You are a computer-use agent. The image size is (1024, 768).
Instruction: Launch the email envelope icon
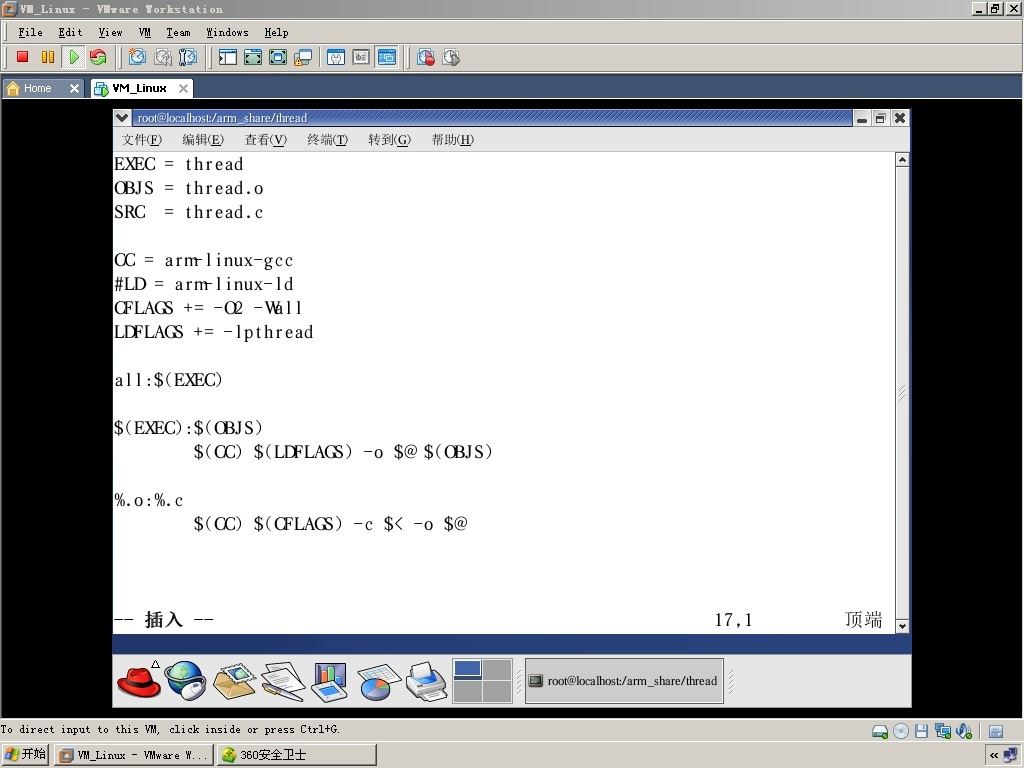click(234, 680)
